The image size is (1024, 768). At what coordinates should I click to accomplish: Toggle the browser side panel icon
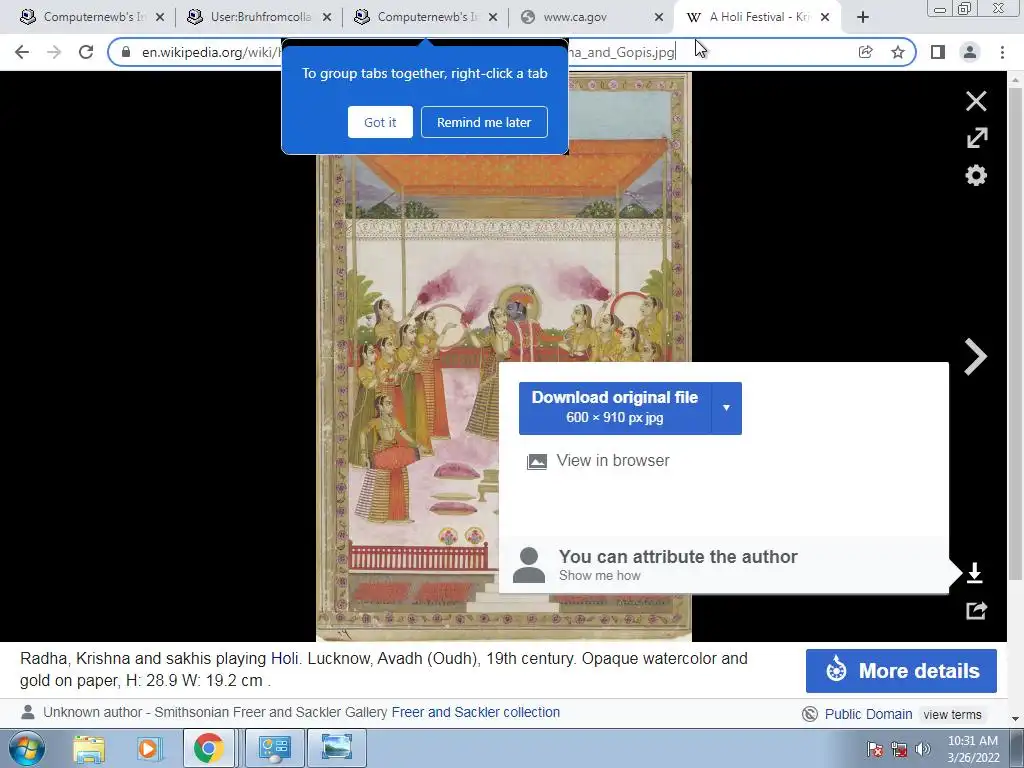click(938, 52)
